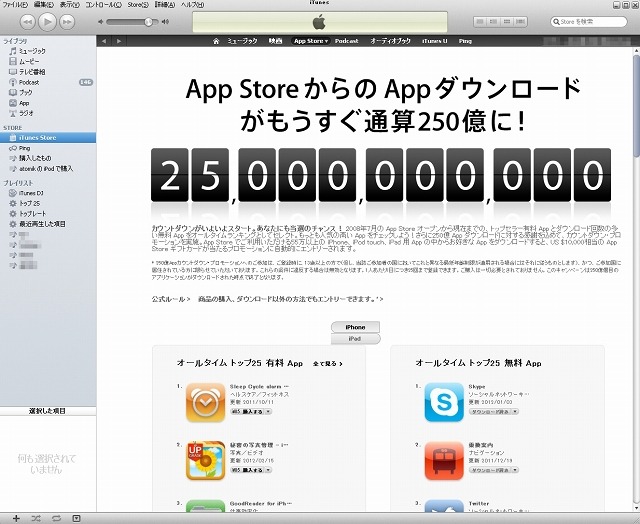The image size is (640, 524).
Task: Open the 映画 store tab
Action: pyautogui.click(x=275, y=41)
